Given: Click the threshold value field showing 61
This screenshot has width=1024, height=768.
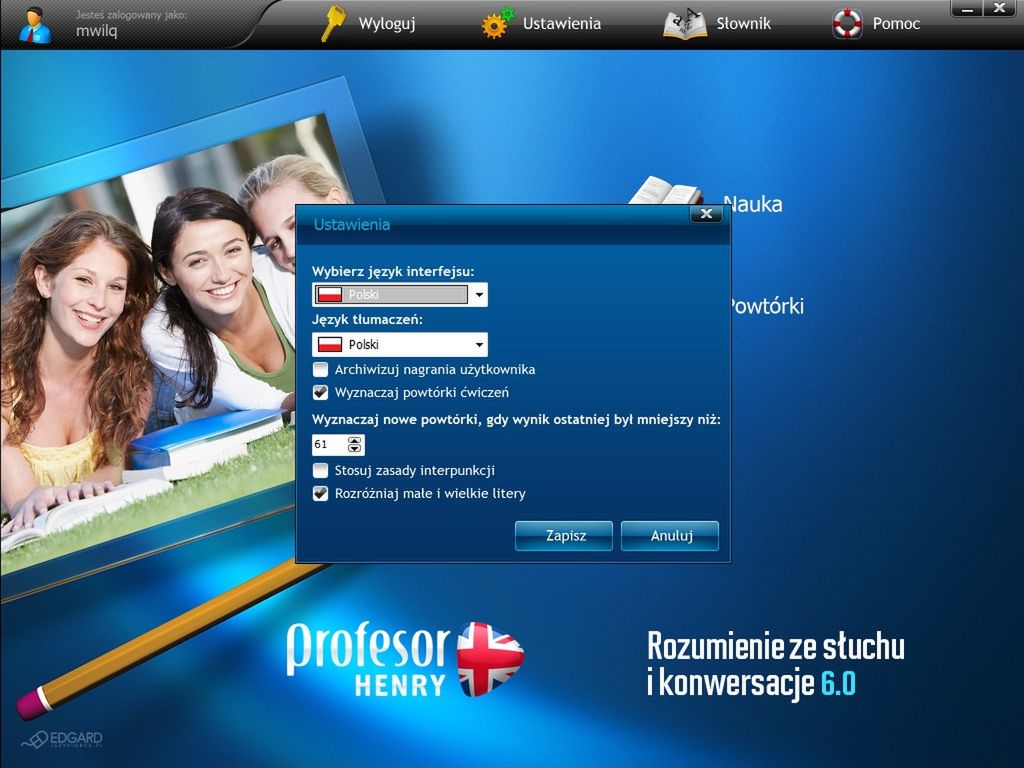Looking at the screenshot, I should (329, 445).
